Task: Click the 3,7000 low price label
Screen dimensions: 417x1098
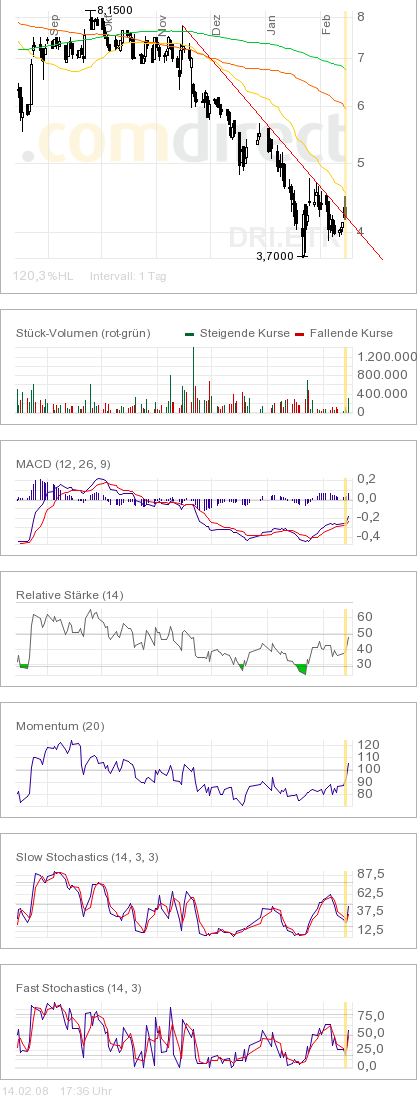Action: (275, 256)
